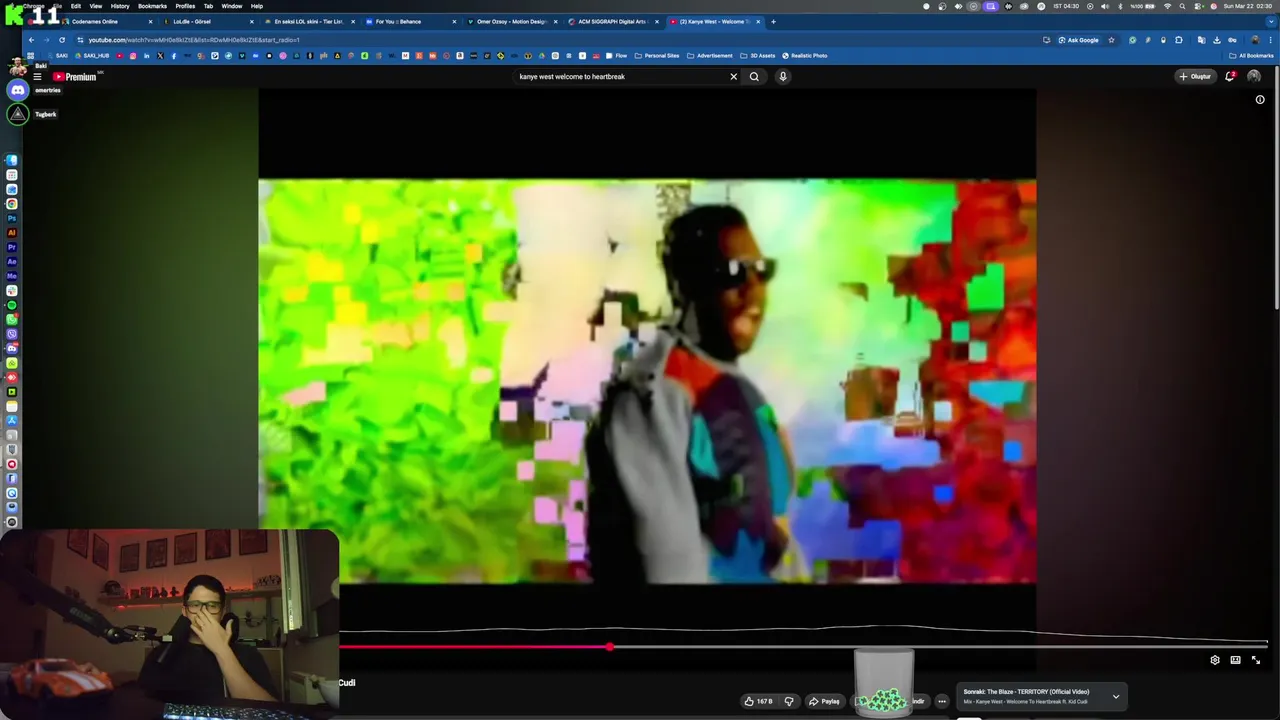Open the video player settings gear
1280x720 pixels.
[x=1215, y=660]
